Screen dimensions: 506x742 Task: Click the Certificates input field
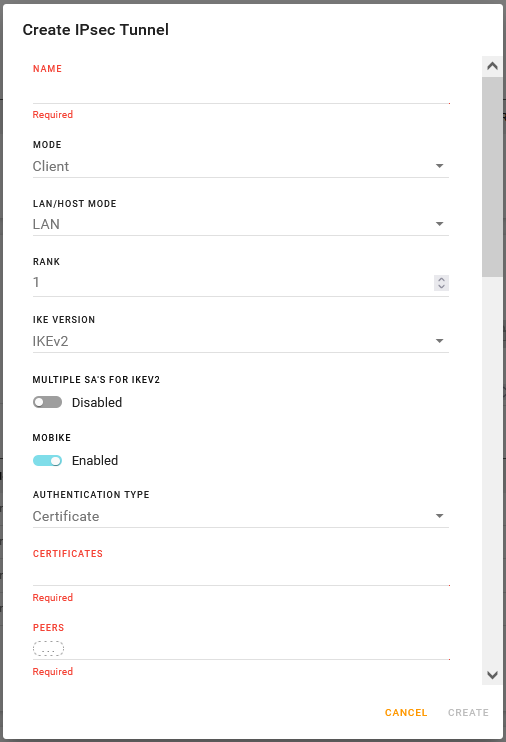240,575
